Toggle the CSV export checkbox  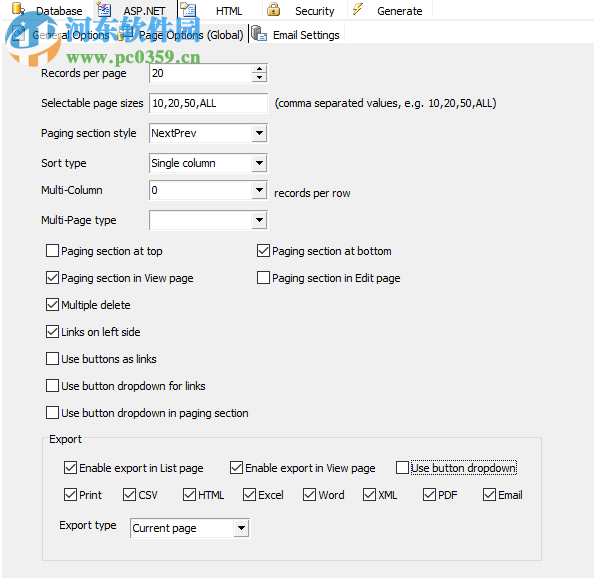[x=130, y=495]
